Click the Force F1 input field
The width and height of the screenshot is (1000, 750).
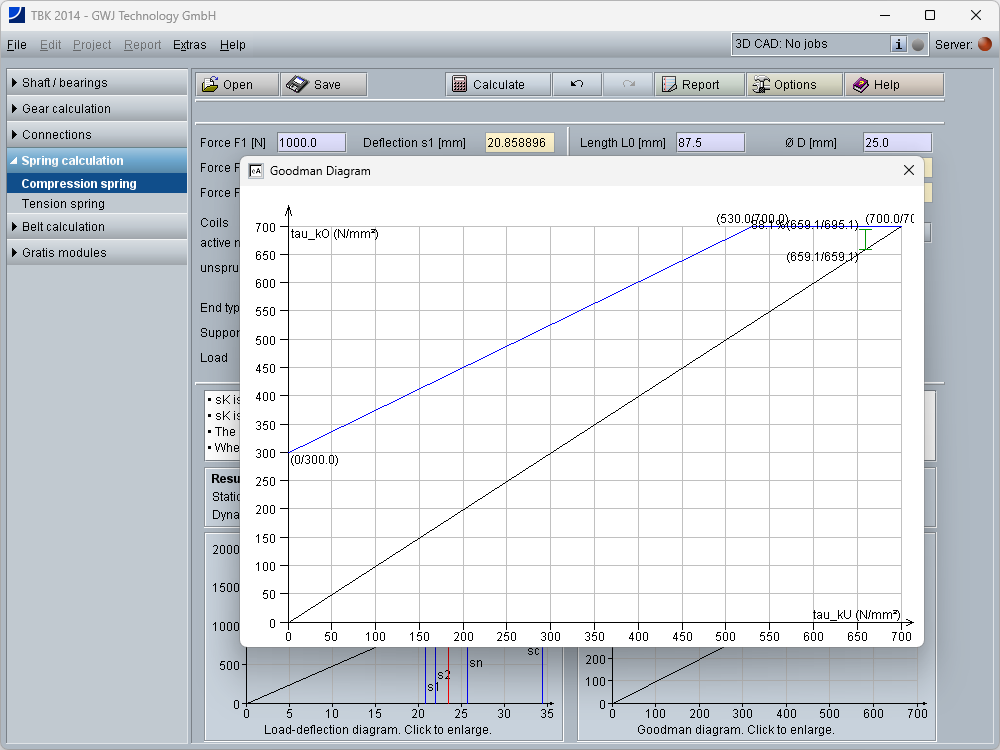click(311, 143)
